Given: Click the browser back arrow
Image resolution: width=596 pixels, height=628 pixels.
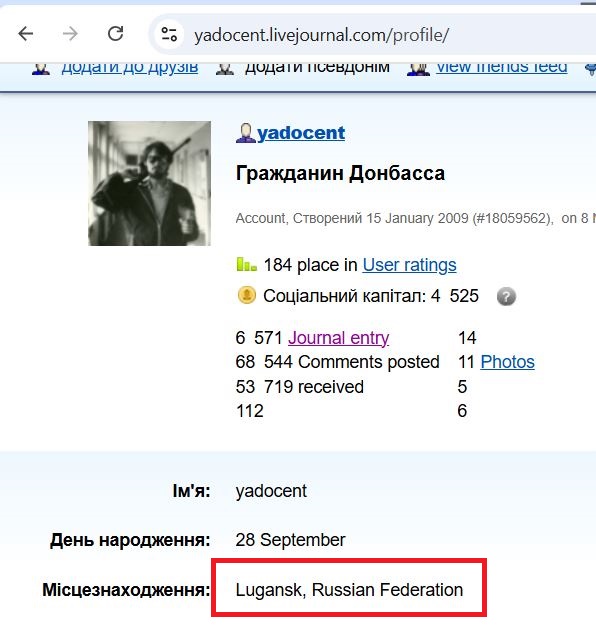Looking at the screenshot, I should [x=26, y=34].
